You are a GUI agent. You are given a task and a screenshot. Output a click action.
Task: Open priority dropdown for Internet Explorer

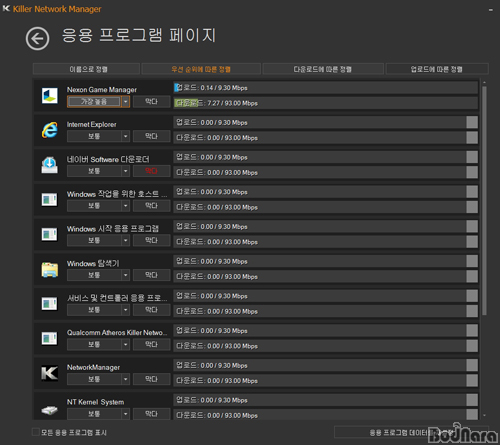coord(125,136)
